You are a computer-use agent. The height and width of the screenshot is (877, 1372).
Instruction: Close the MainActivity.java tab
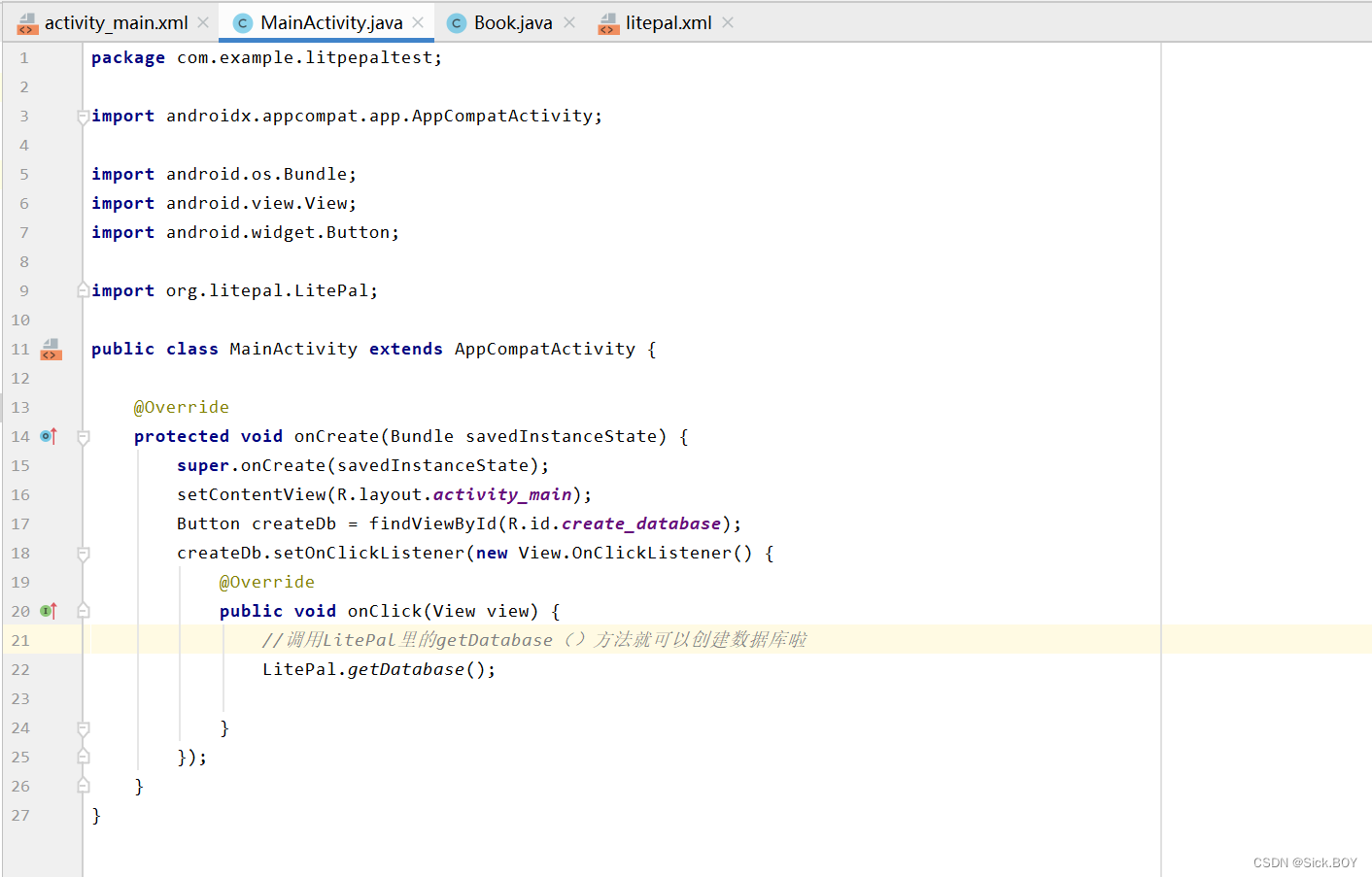418,22
